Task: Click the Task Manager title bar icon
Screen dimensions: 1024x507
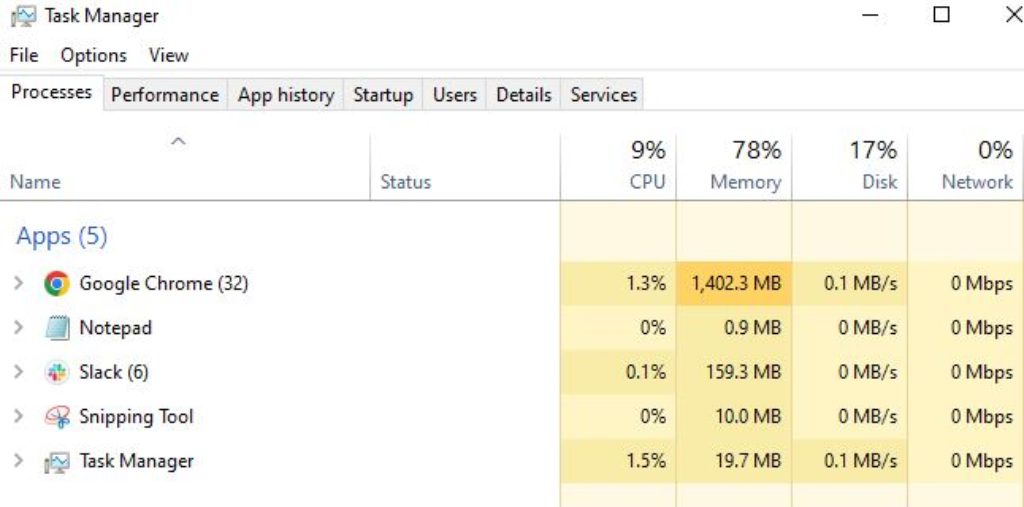Action: (22, 16)
